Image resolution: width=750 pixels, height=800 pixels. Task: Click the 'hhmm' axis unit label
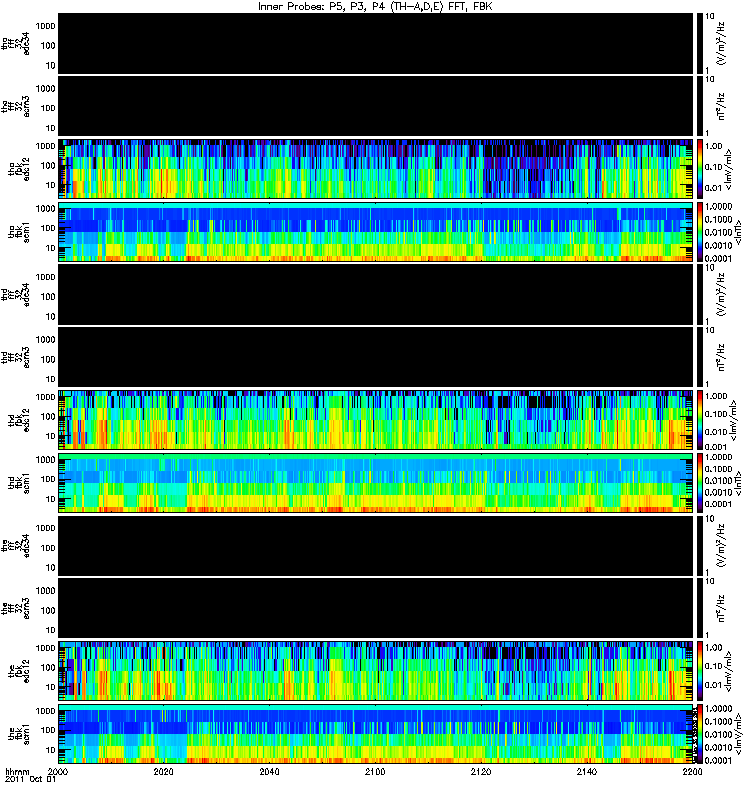(x=17, y=771)
